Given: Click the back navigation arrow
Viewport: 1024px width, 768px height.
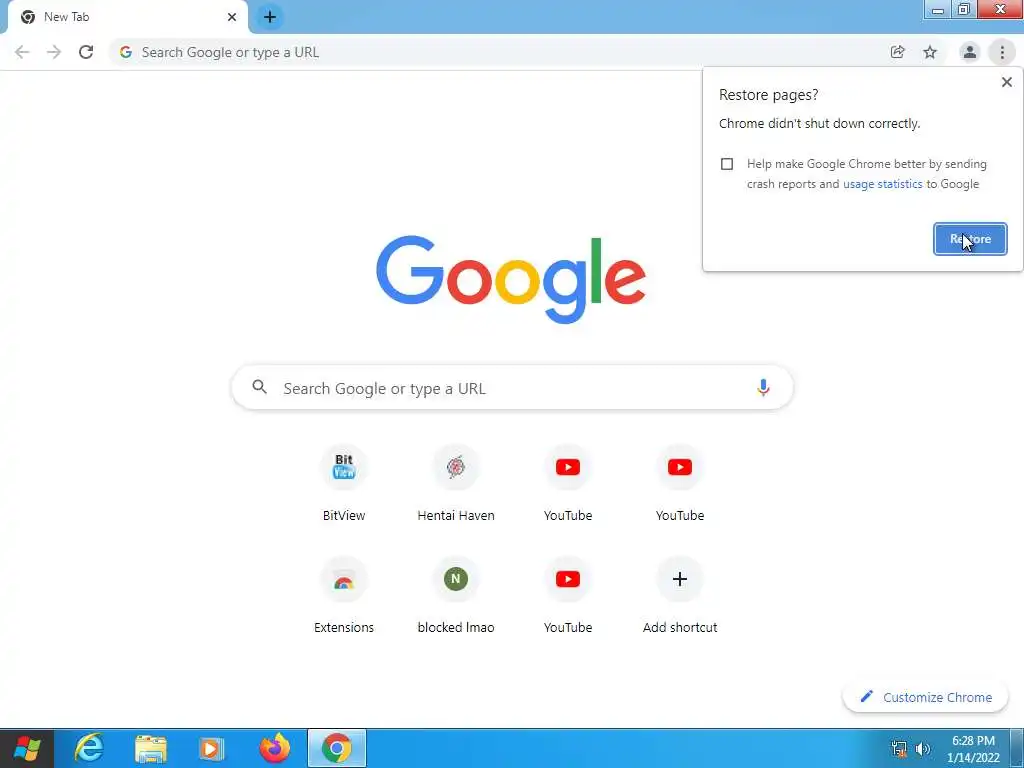Looking at the screenshot, I should [x=22, y=52].
